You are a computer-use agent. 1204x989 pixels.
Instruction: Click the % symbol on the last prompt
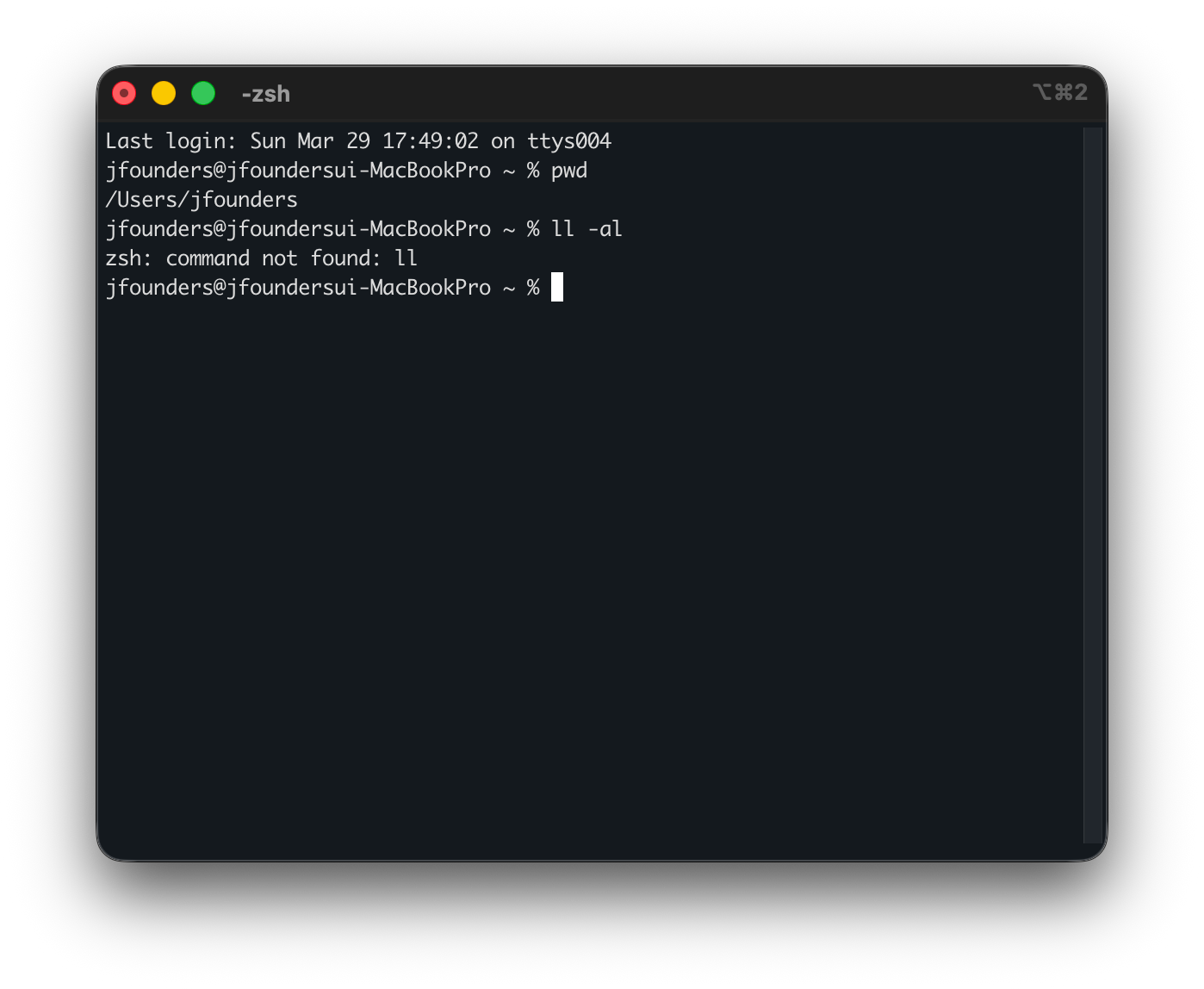[x=533, y=288]
